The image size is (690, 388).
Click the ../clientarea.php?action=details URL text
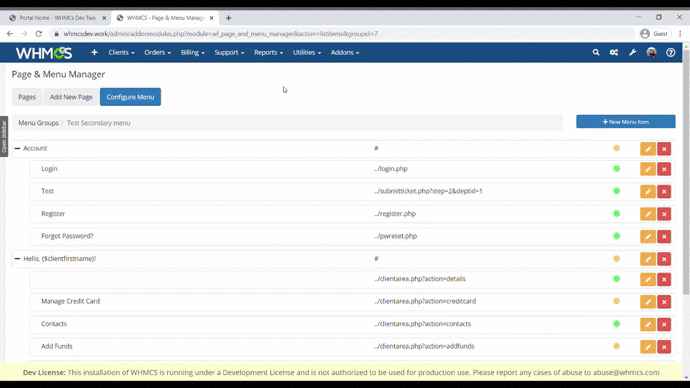pyautogui.click(x=420, y=279)
